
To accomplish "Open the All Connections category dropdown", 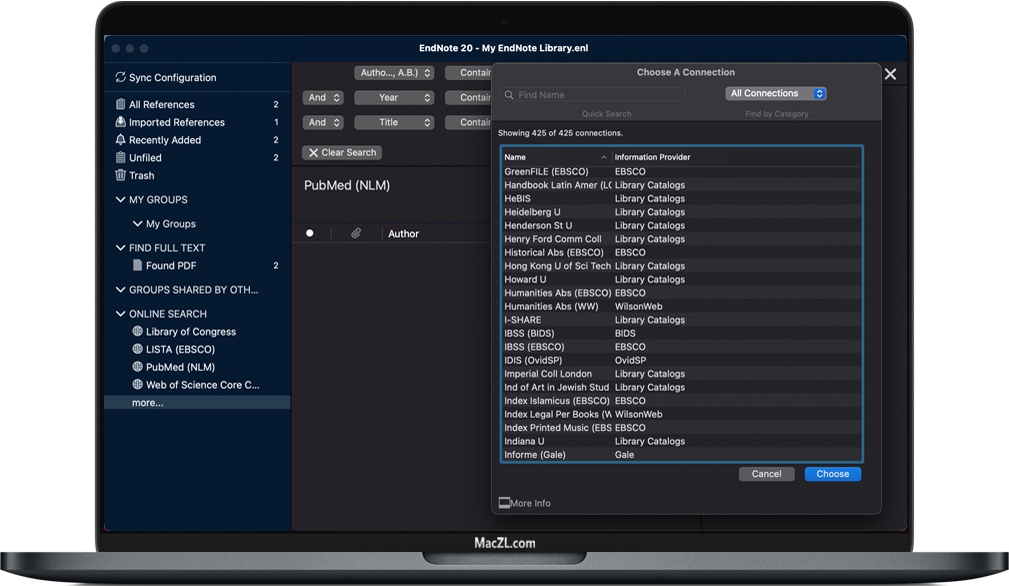I will pos(776,94).
